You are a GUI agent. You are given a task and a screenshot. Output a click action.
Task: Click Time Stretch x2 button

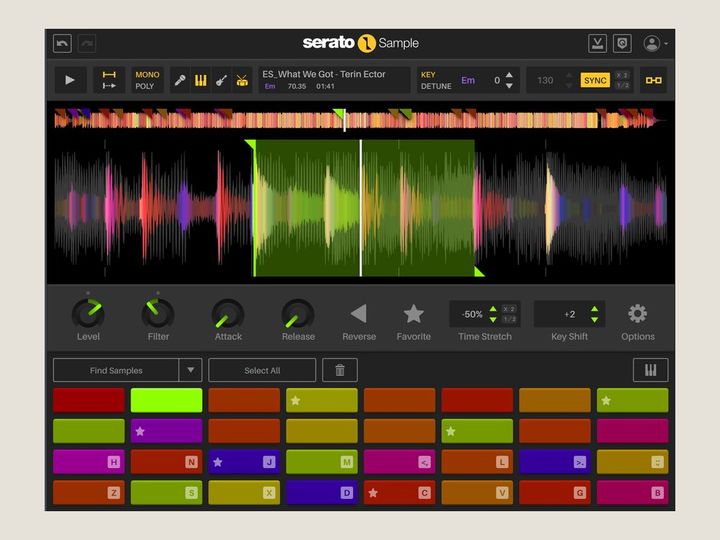[509, 309]
